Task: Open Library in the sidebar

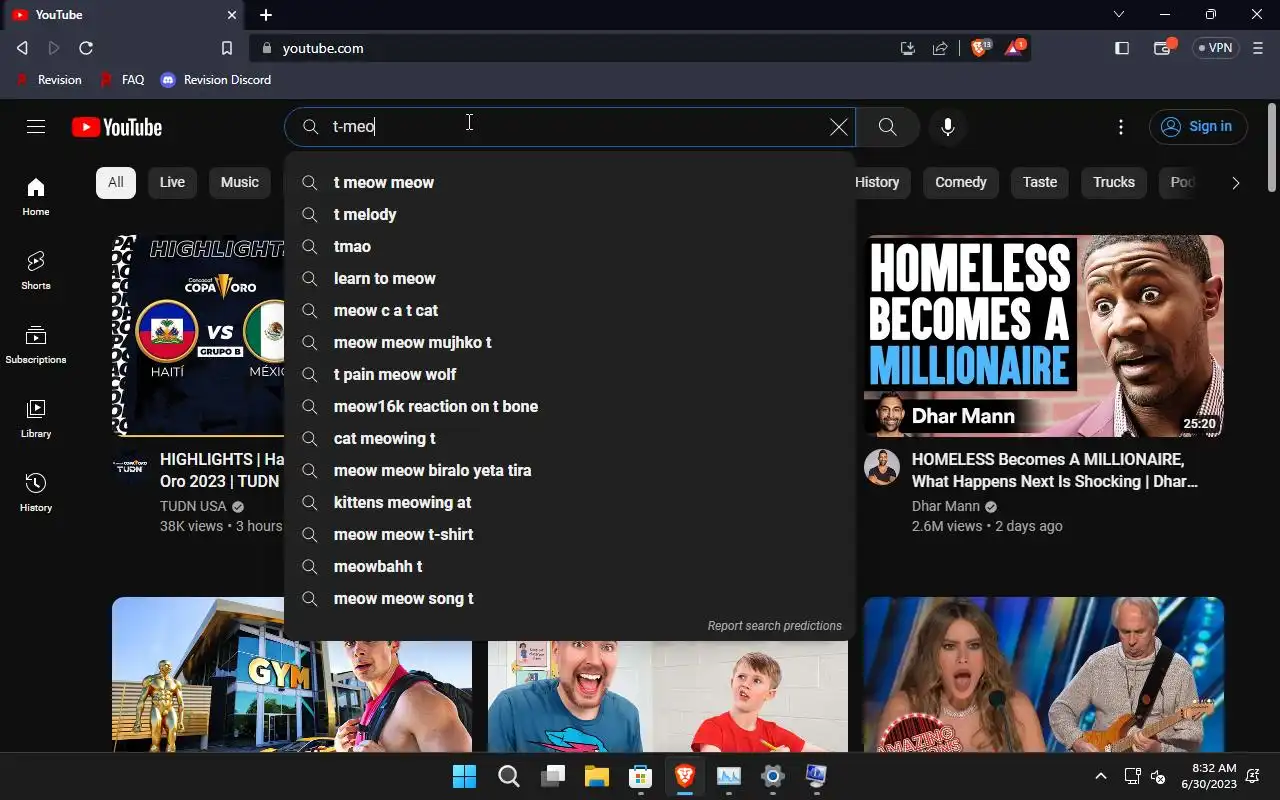Action: [36, 418]
